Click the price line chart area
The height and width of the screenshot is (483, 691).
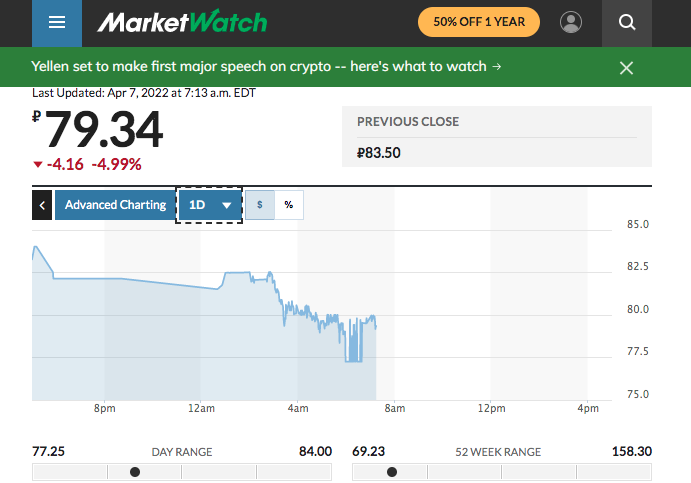204,323
